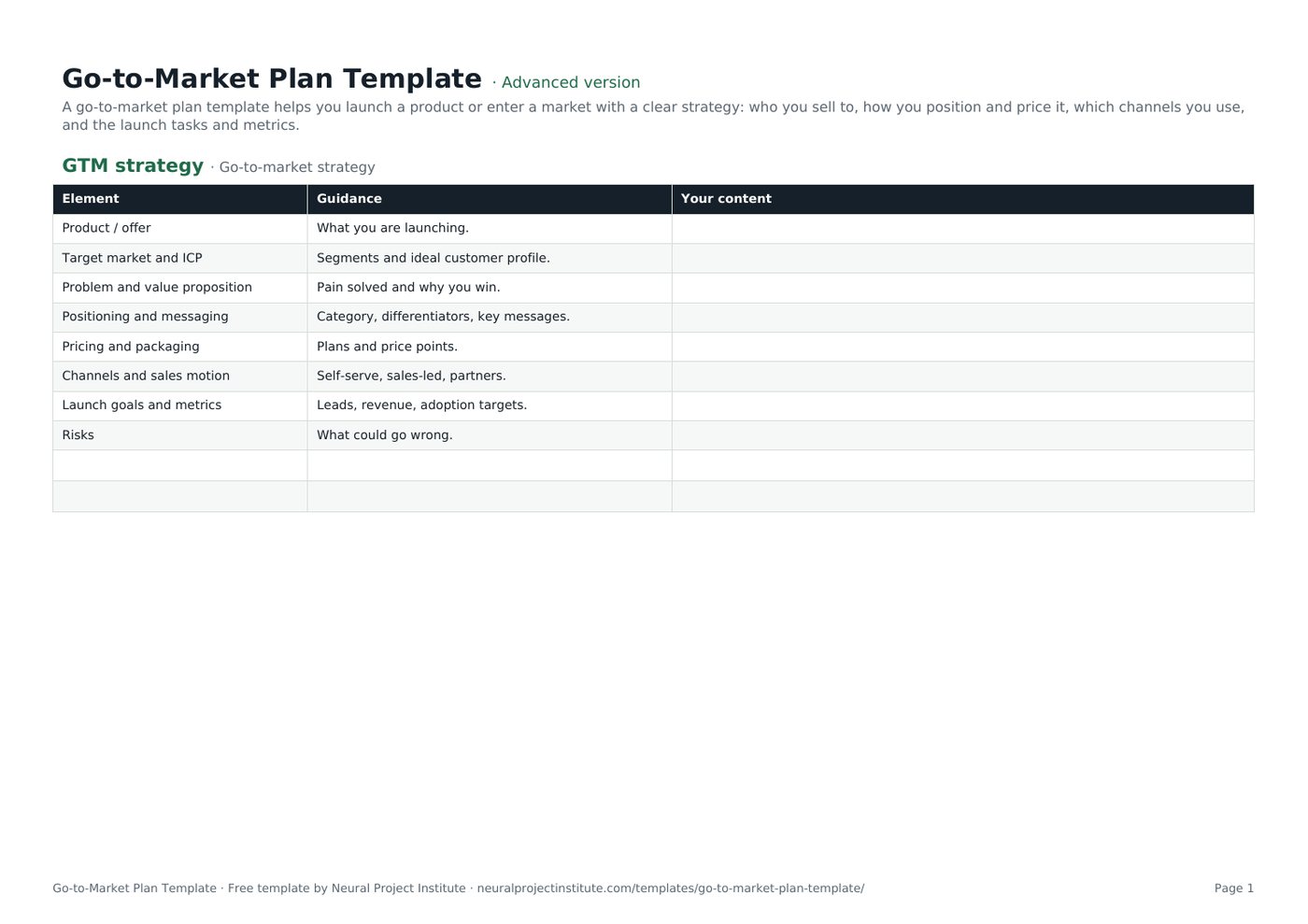Click 'Leads, revenue, adoption targets.' guidance
The image size is (1308, 924).
(x=421, y=405)
